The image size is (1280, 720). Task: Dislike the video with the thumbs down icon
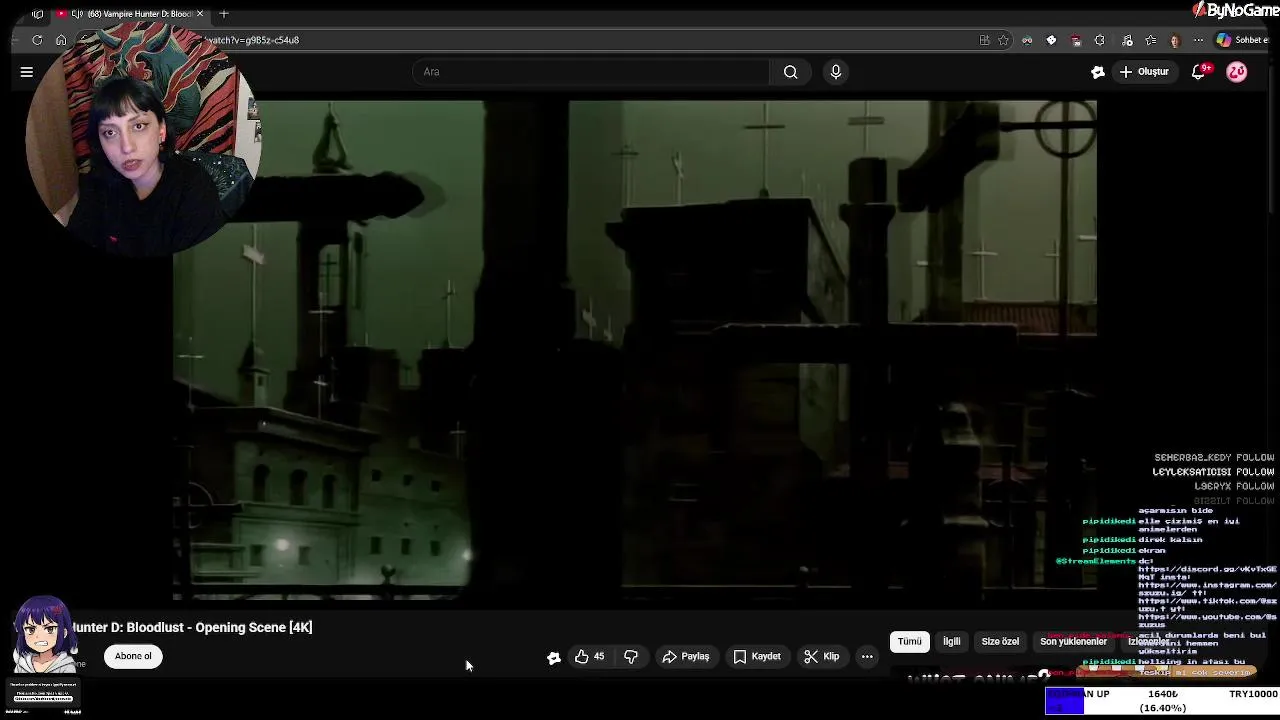(x=631, y=657)
